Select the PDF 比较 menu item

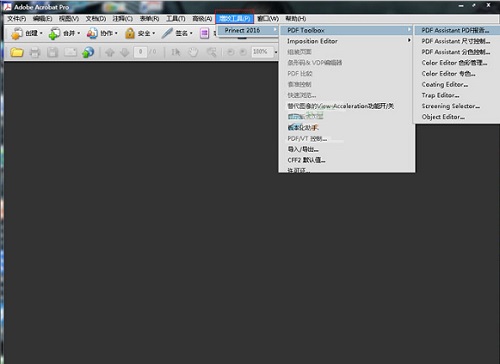(347, 73)
